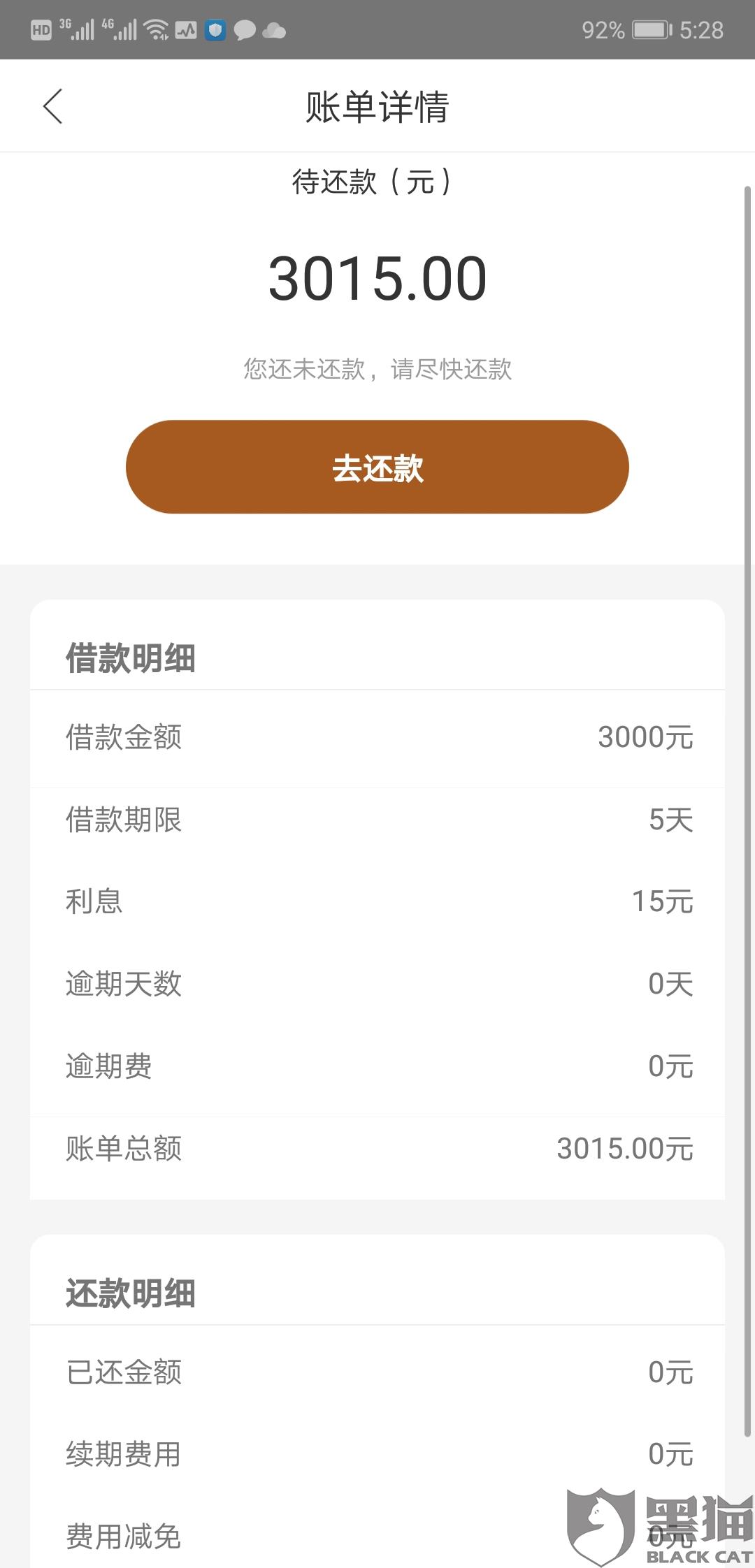Select the 逾期天数 row

tap(377, 984)
